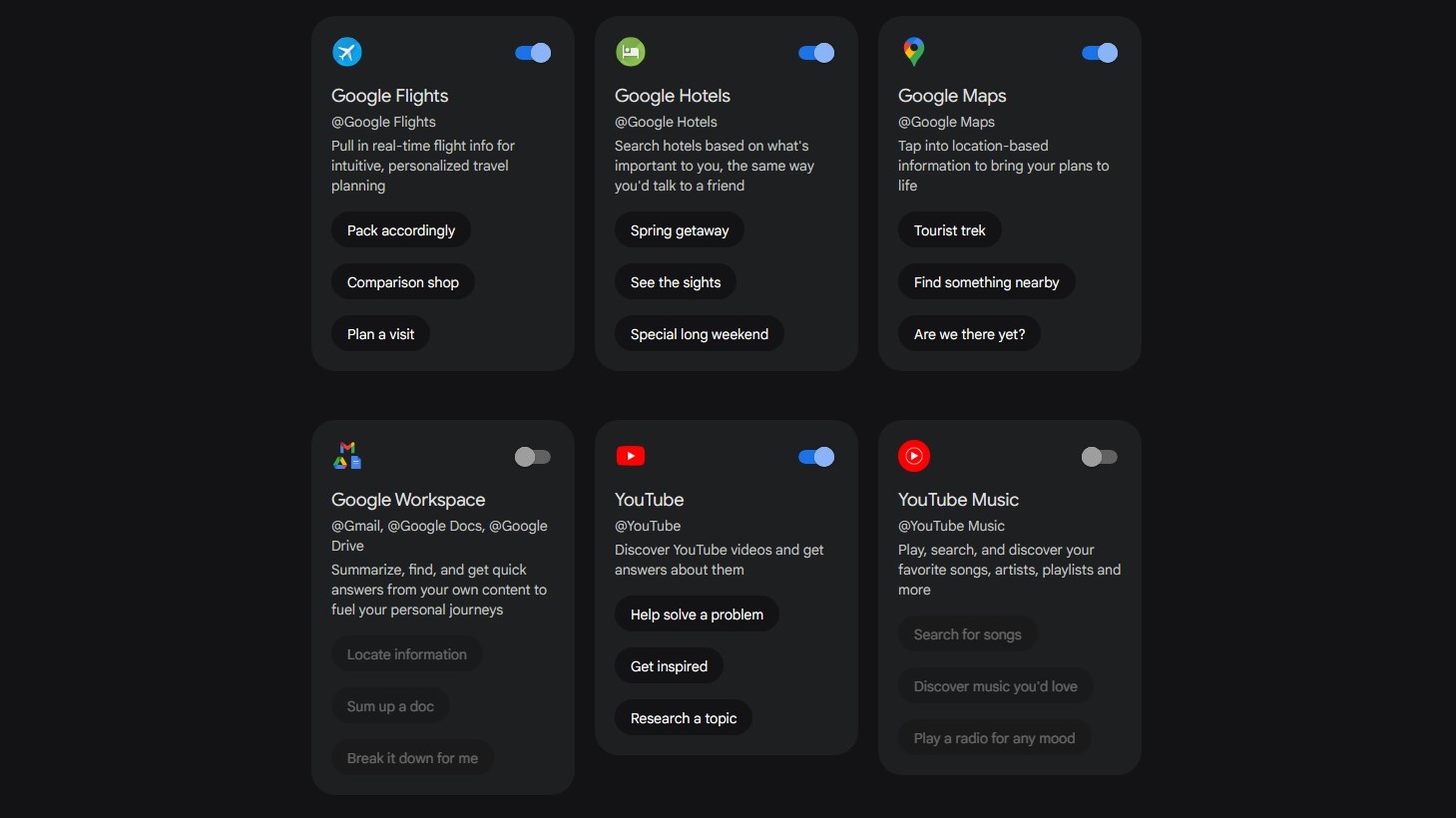Click the 'Play, search, and discover' description
1456x818 pixels.
(1009, 570)
